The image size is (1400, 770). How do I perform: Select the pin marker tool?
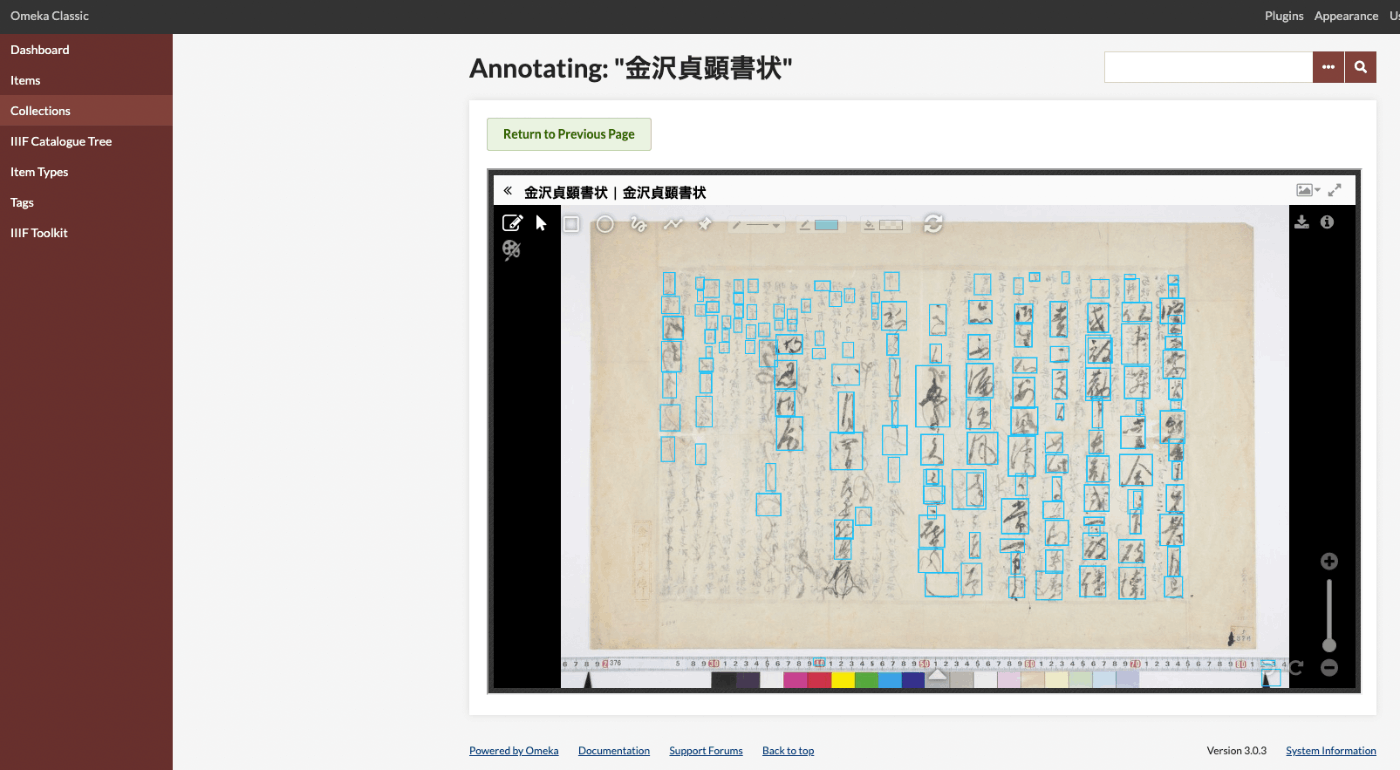[705, 224]
